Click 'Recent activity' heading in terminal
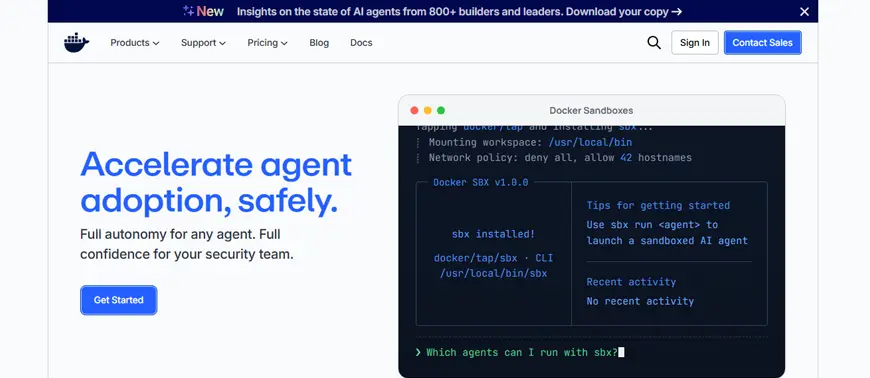This screenshot has height=378, width=870. click(631, 282)
